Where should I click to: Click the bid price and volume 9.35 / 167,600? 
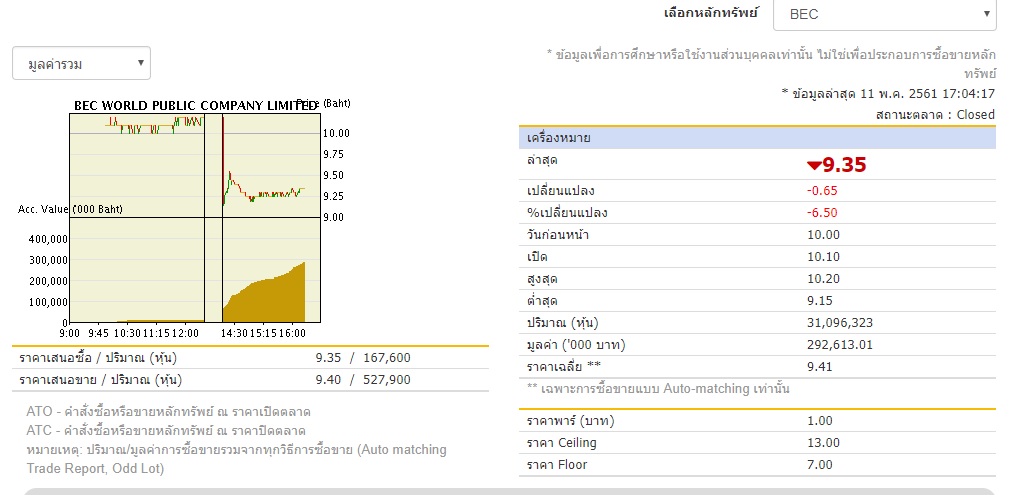click(x=363, y=358)
